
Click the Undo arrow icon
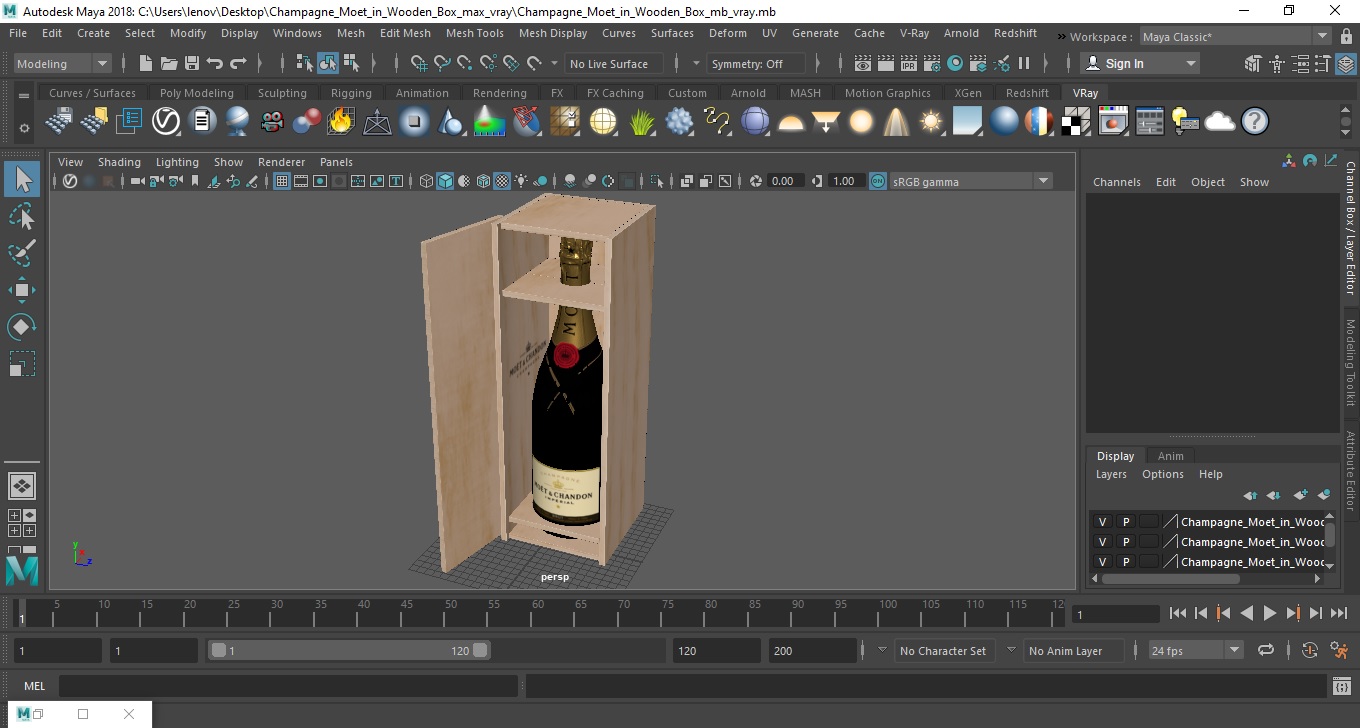coord(215,63)
